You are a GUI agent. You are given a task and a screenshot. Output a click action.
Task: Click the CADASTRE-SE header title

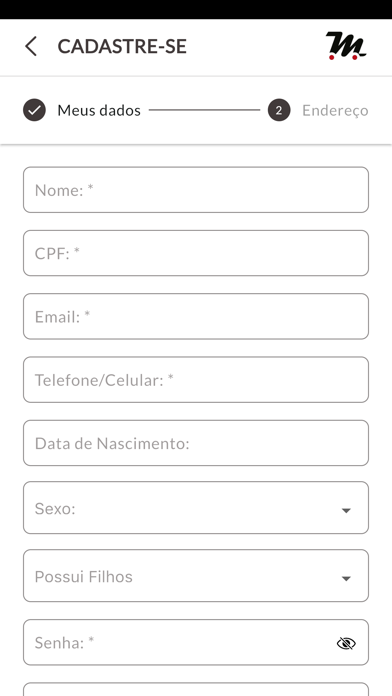(122, 47)
